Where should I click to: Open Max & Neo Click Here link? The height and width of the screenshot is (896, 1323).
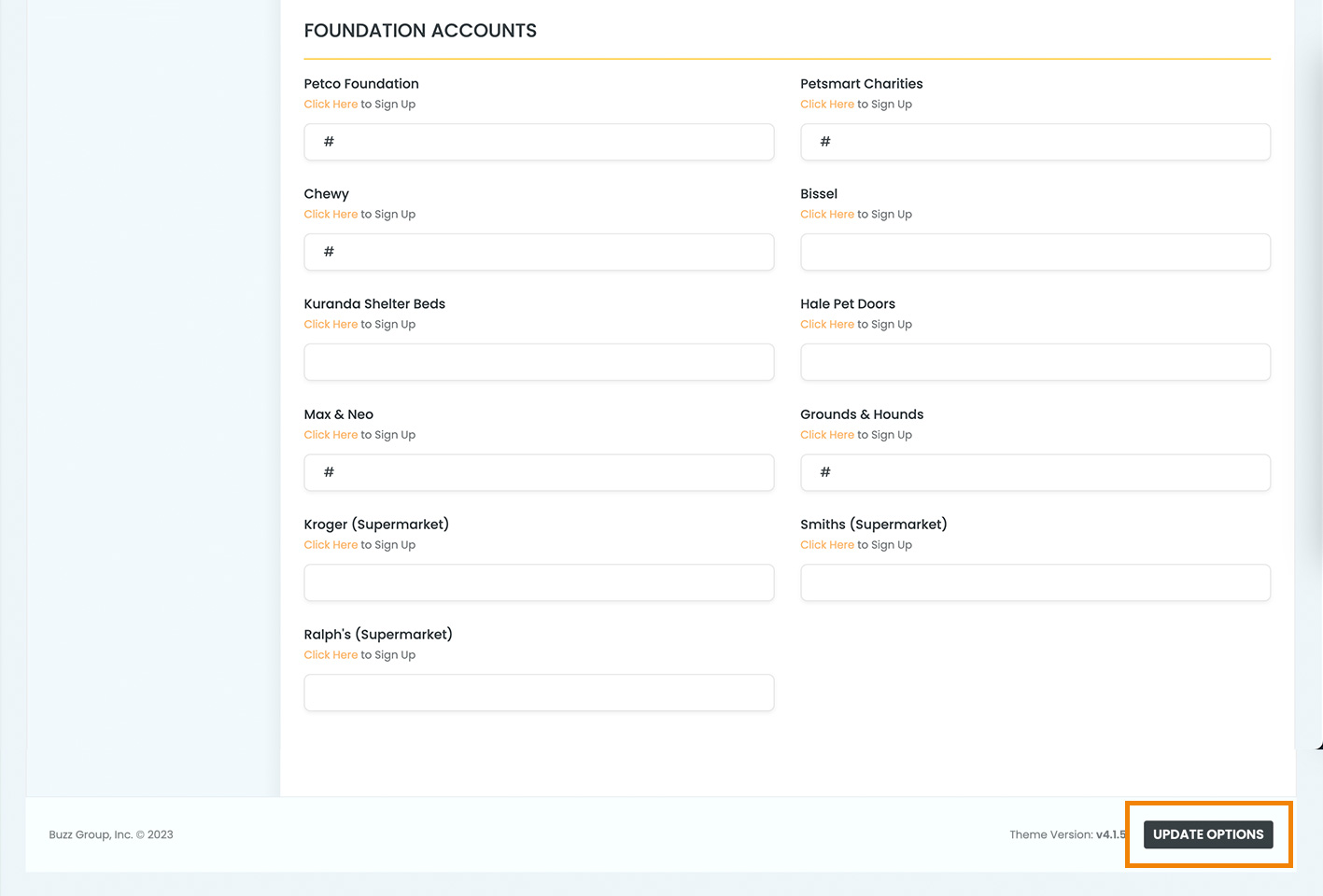coord(331,435)
